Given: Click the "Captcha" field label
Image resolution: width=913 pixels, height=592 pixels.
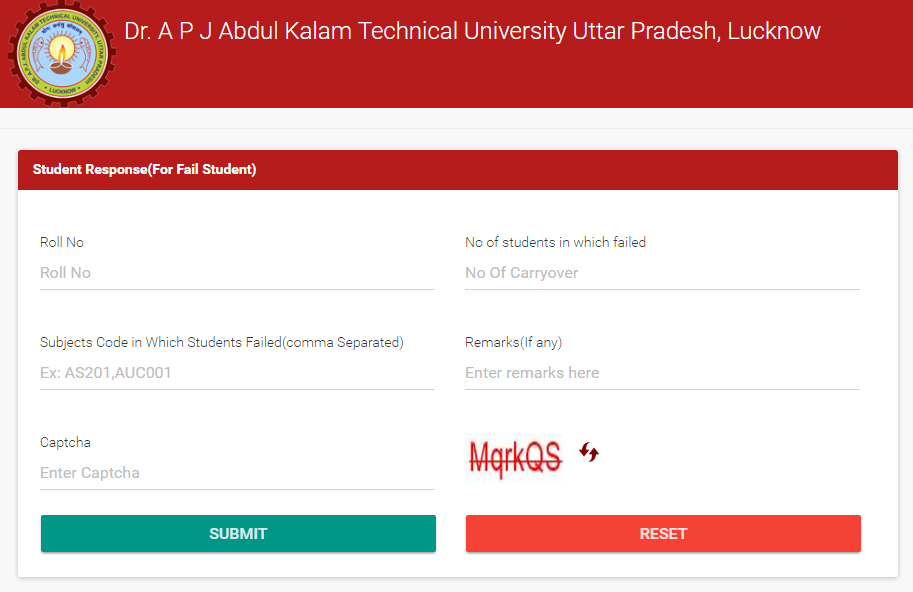Looking at the screenshot, I should tap(65, 443).
